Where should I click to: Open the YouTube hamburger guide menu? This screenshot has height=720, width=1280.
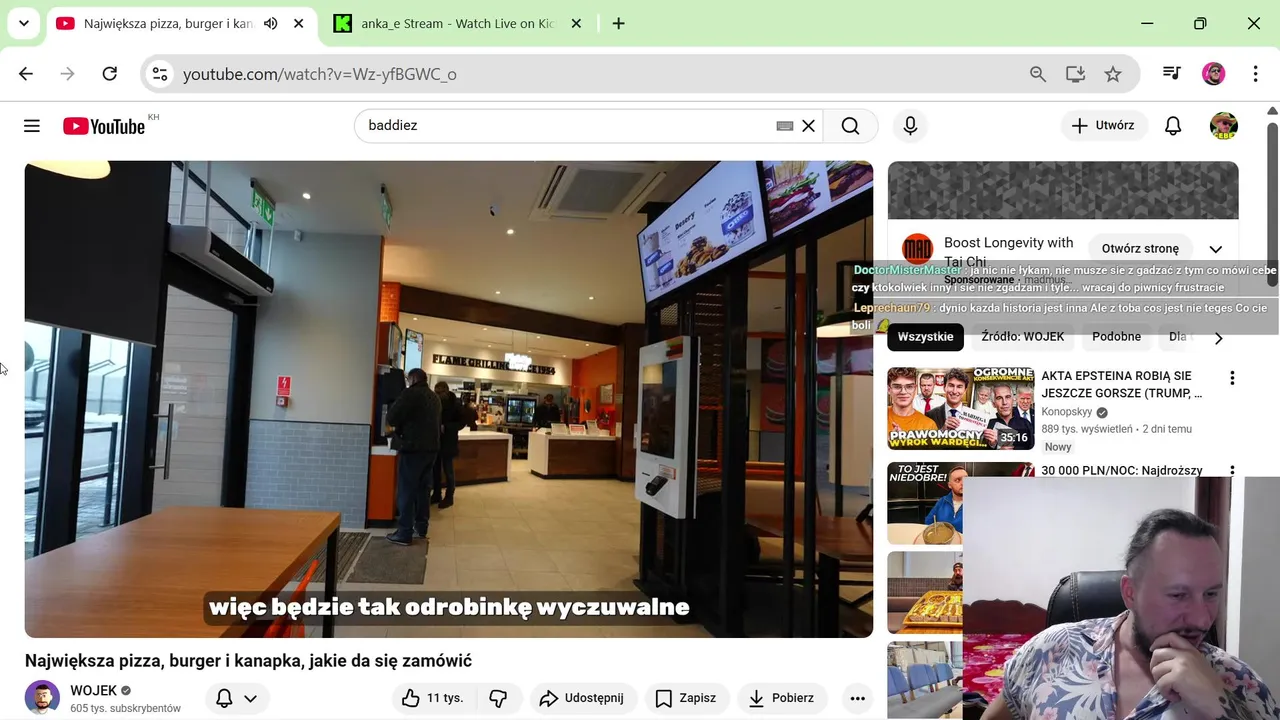(x=32, y=125)
